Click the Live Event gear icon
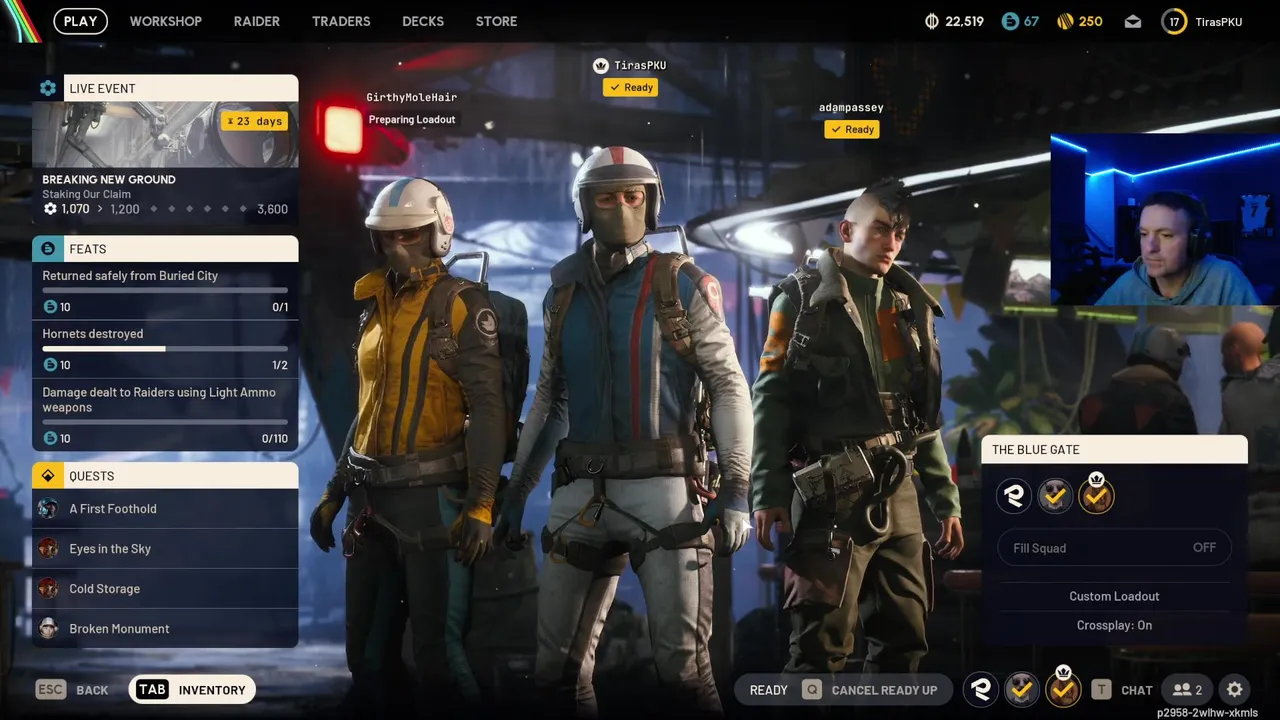The image size is (1280, 720). coord(48,88)
